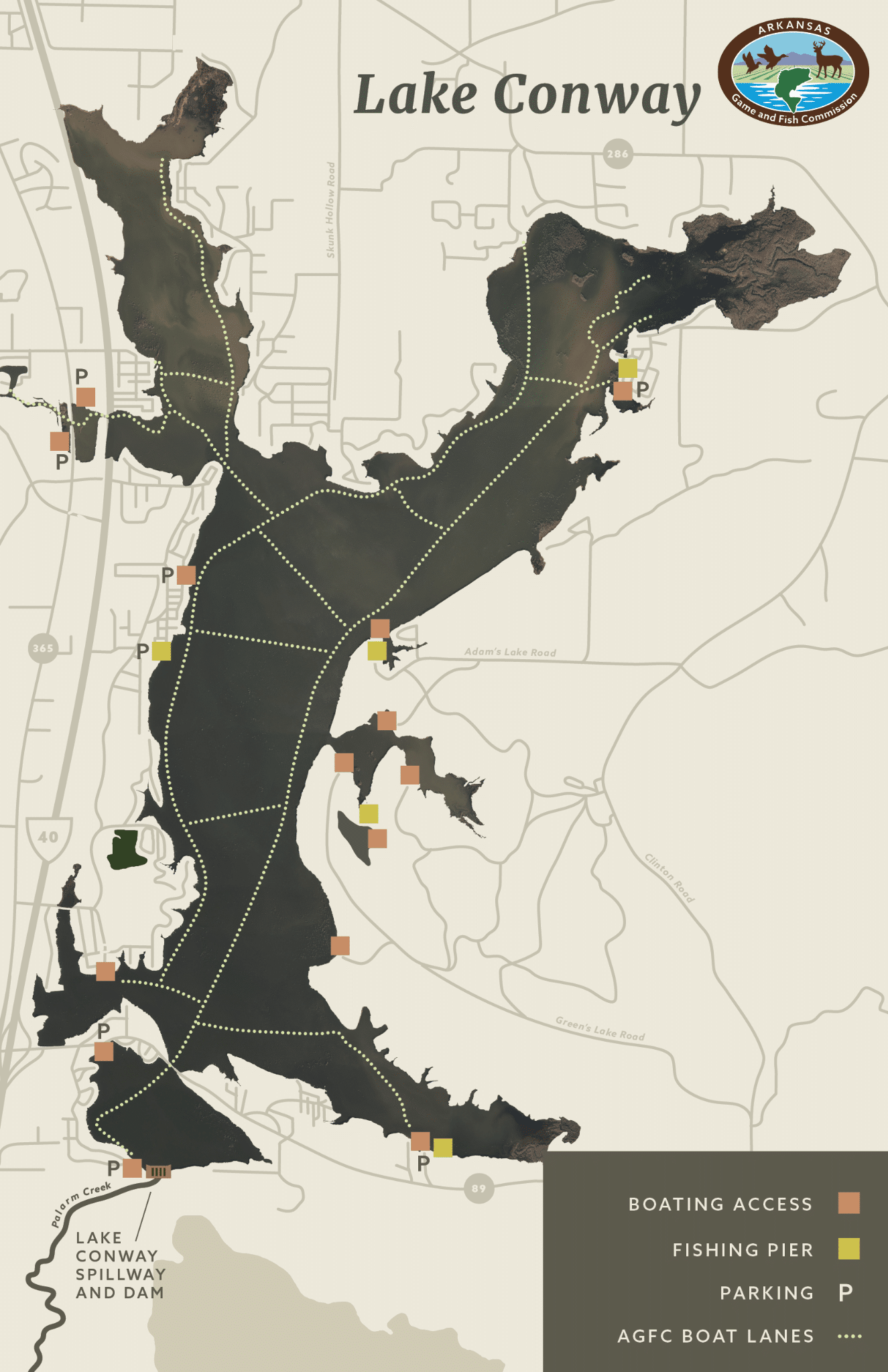Click the AGFC Boat Lanes dotted legend symbol
The image size is (888, 1372).
pyautogui.click(x=850, y=1336)
